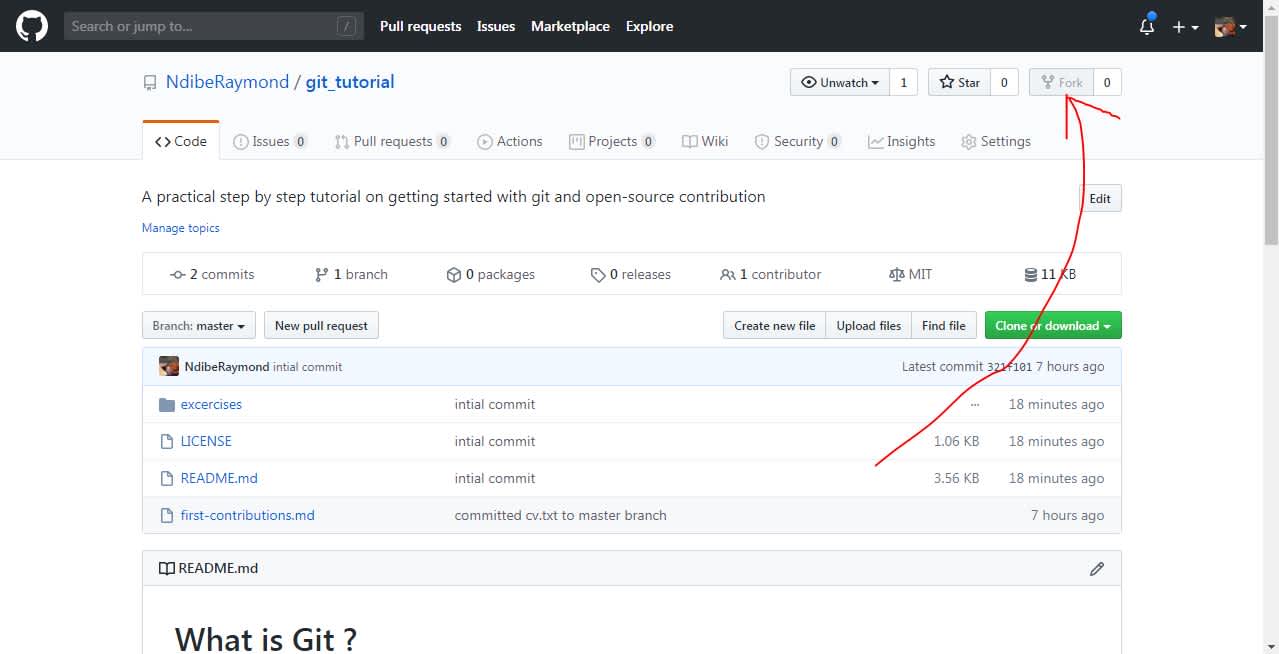Image resolution: width=1279 pixels, height=654 pixels.
Task: Focus the Search or jump to field
Action: coord(214,26)
